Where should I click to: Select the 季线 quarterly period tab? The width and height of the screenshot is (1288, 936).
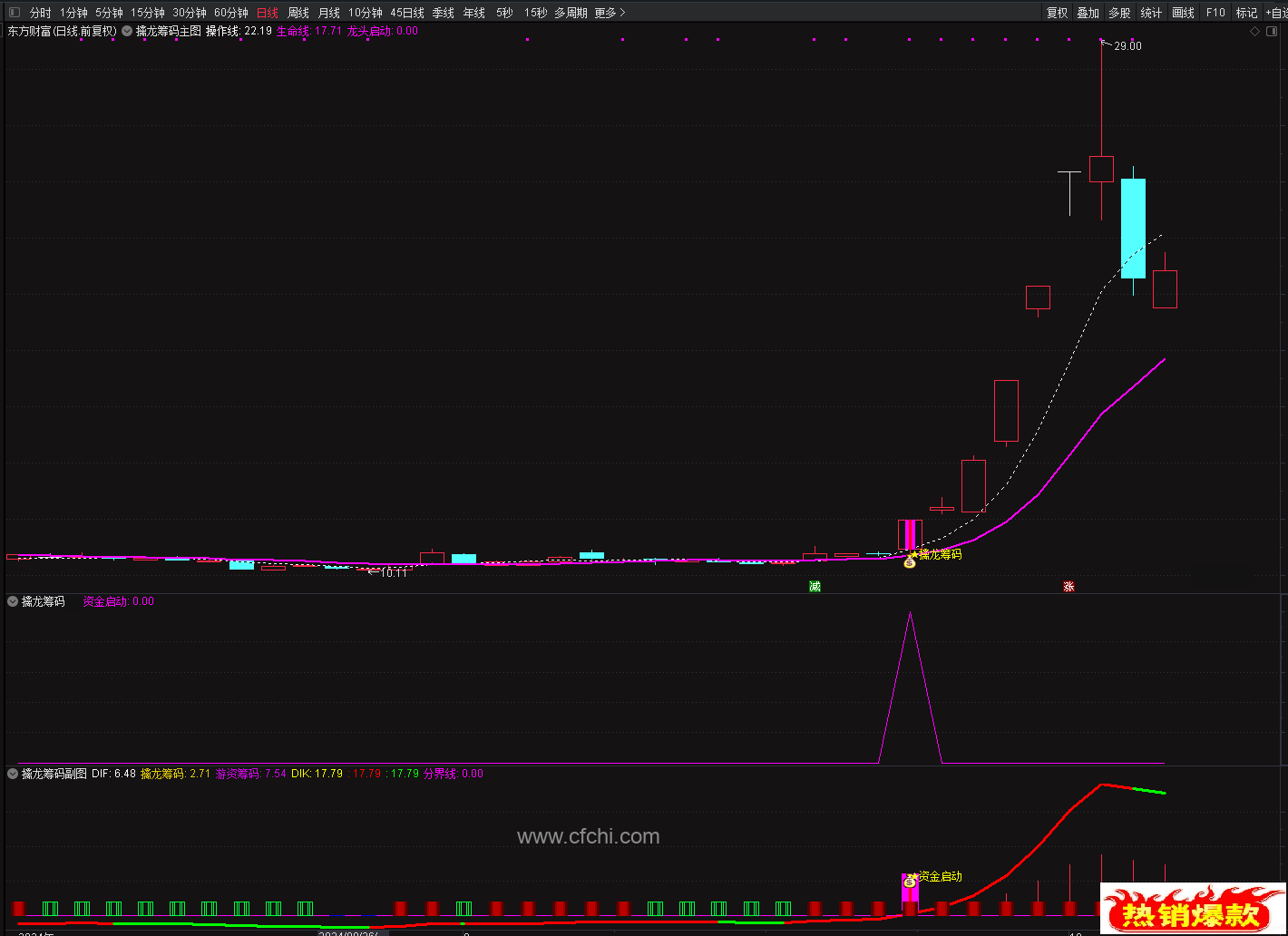click(444, 13)
